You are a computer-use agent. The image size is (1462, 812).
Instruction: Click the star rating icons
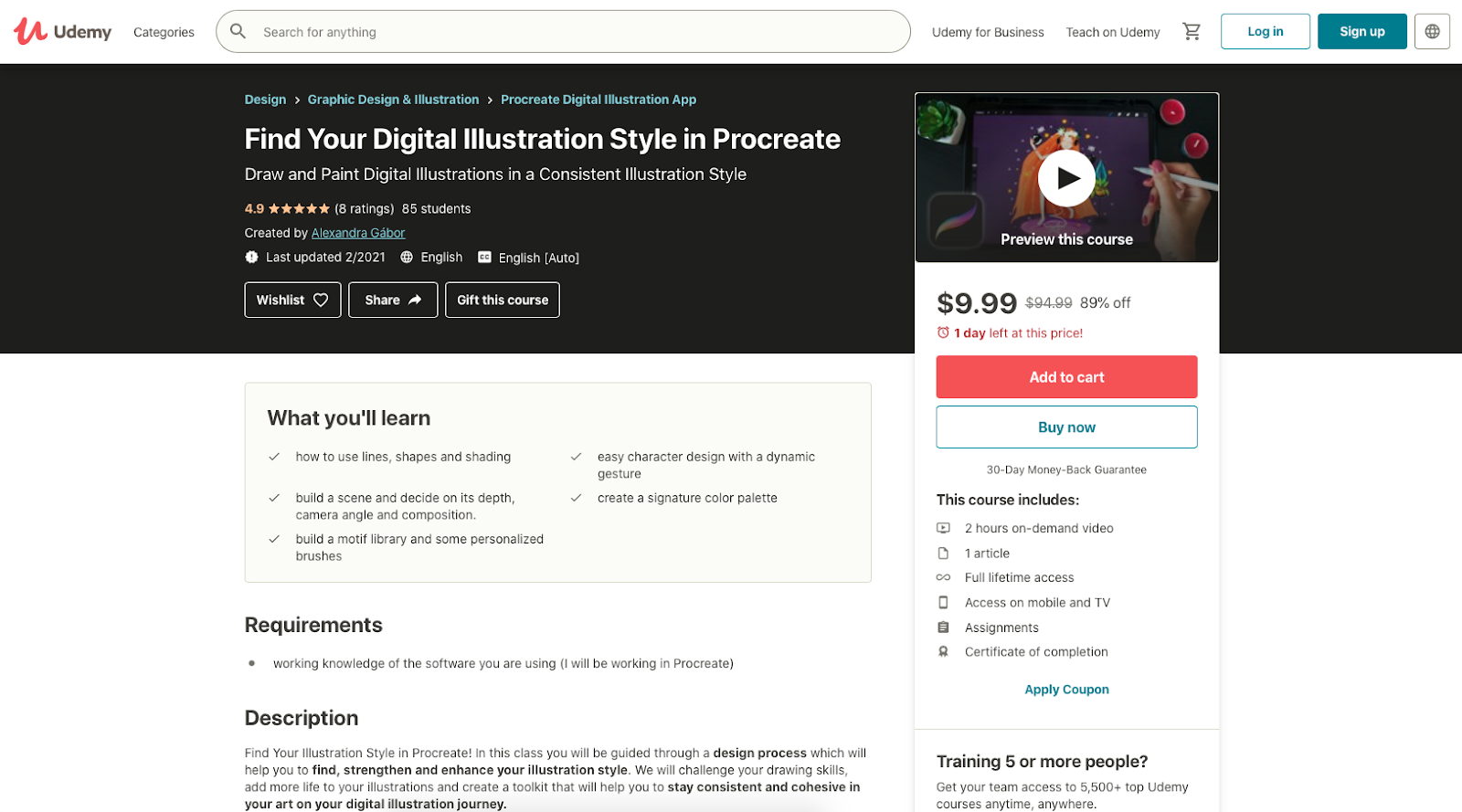(x=299, y=209)
